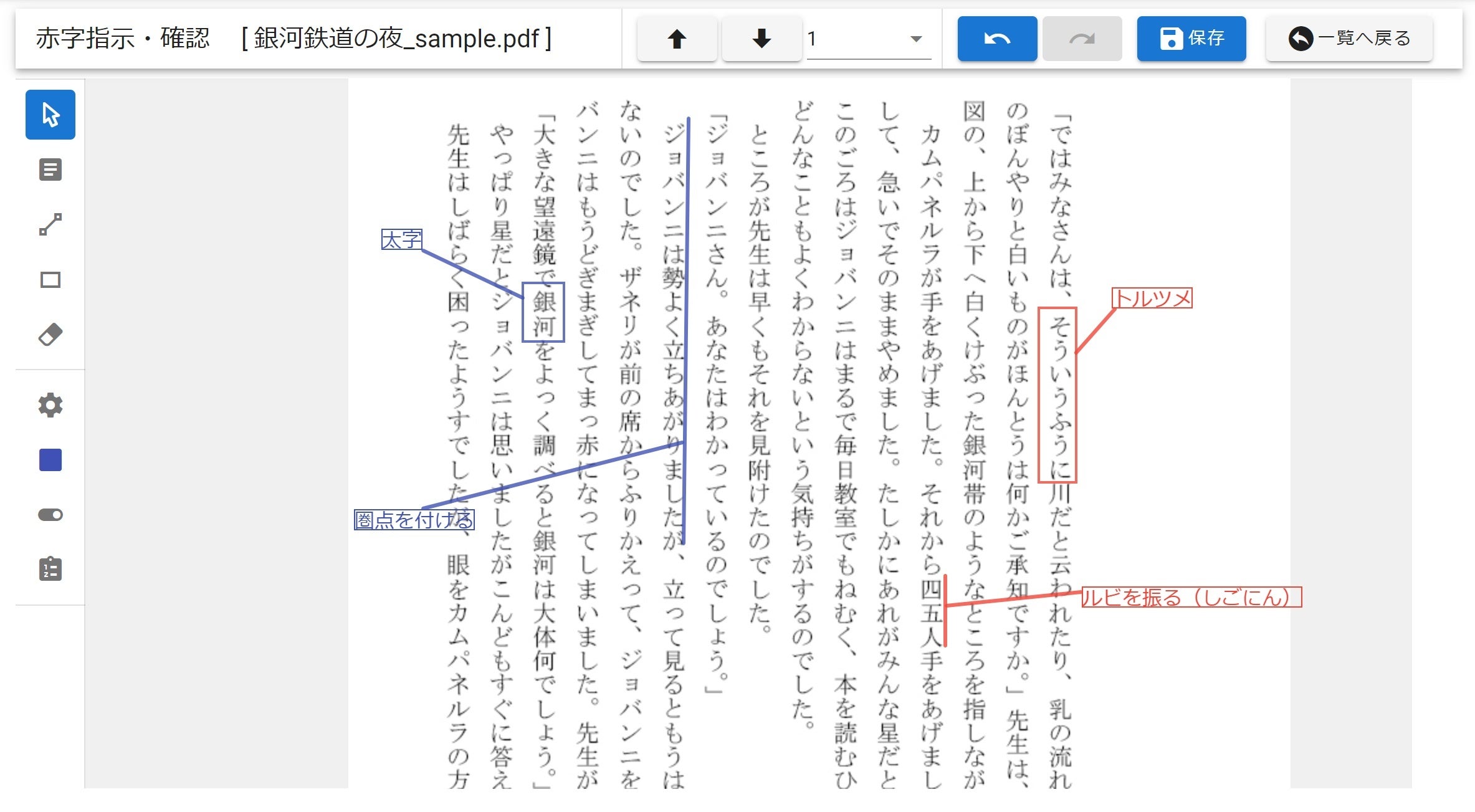Screen dimensions: 1475x812
Task: Open the checklist panel icon in sidebar
Action: point(50,568)
